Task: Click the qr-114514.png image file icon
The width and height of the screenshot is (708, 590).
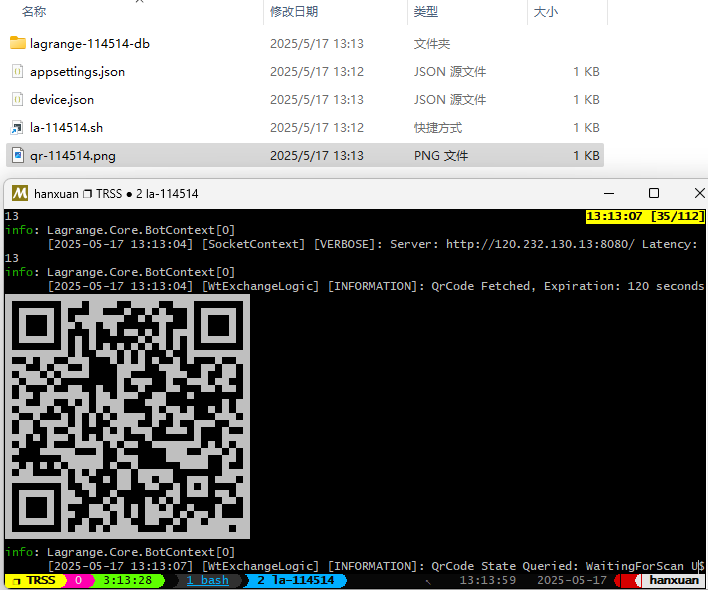Action: coord(17,156)
